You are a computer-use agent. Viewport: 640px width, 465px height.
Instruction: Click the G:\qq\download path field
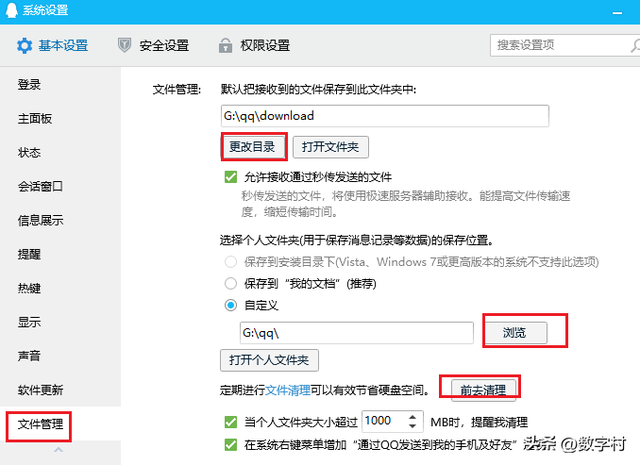pyautogui.click(x=385, y=116)
